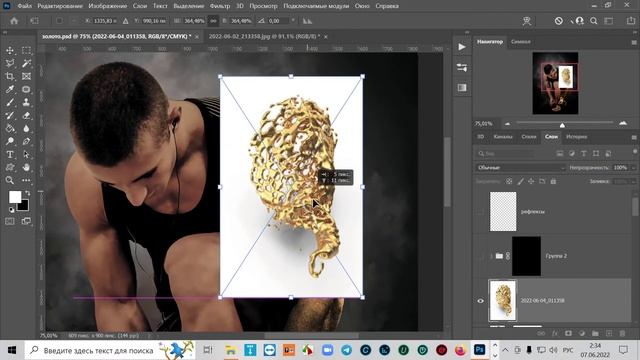The image size is (640, 360).
Task: Select the Clone Stamp tool
Action: [26, 102]
